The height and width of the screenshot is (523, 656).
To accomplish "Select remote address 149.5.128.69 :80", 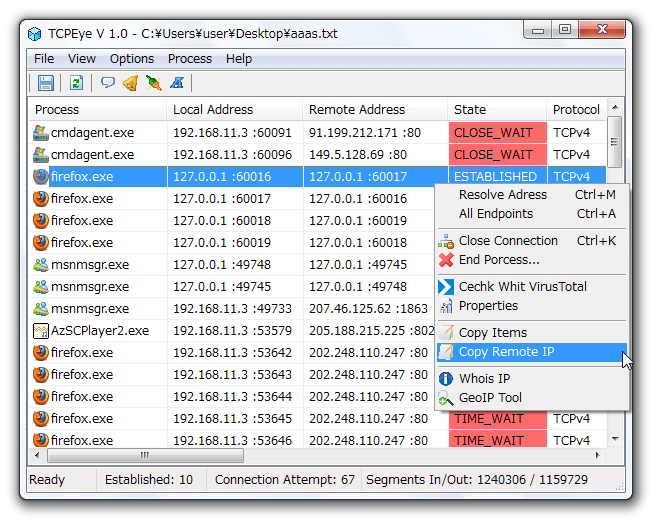I will click(358, 155).
